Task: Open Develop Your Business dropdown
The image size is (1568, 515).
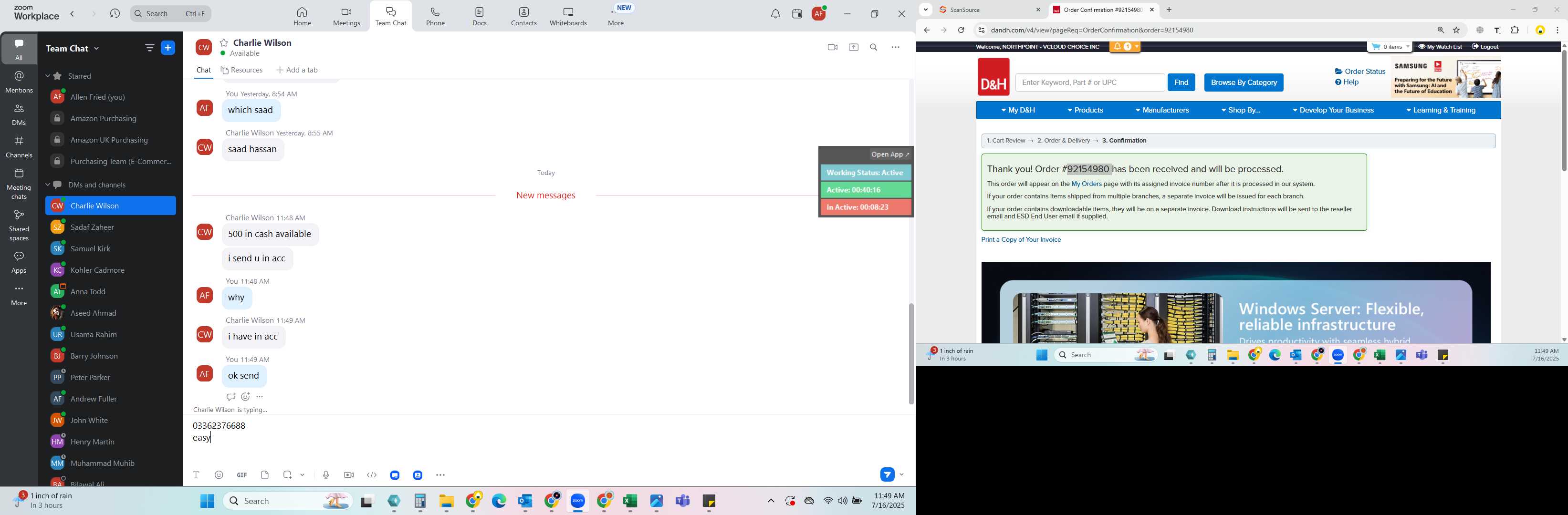Action: [x=1333, y=111]
